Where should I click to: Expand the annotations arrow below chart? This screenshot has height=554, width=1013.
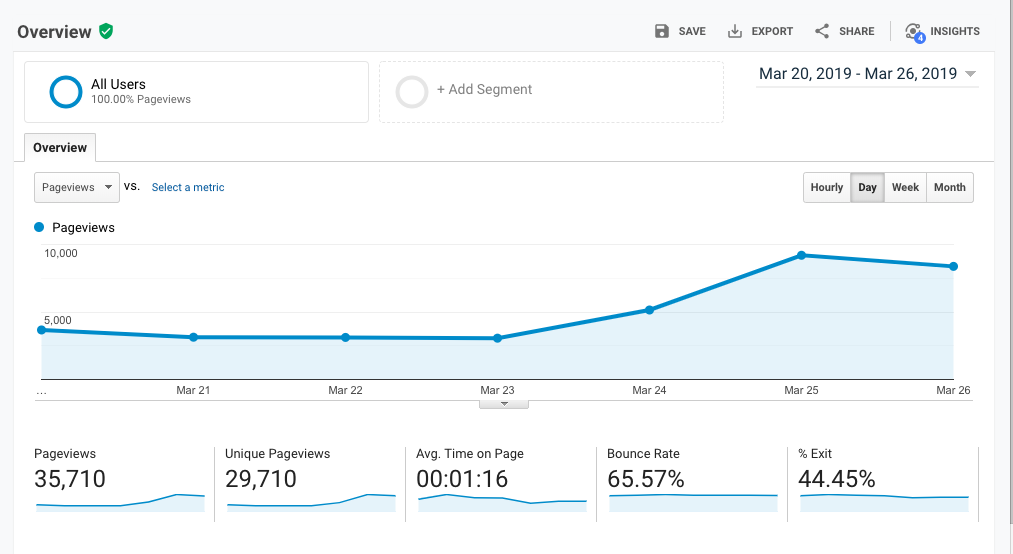click(x=504, y=404)
